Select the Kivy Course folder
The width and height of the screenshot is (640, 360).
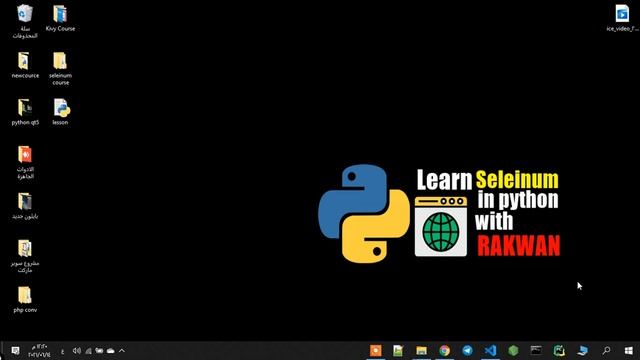tap(60, 18)
